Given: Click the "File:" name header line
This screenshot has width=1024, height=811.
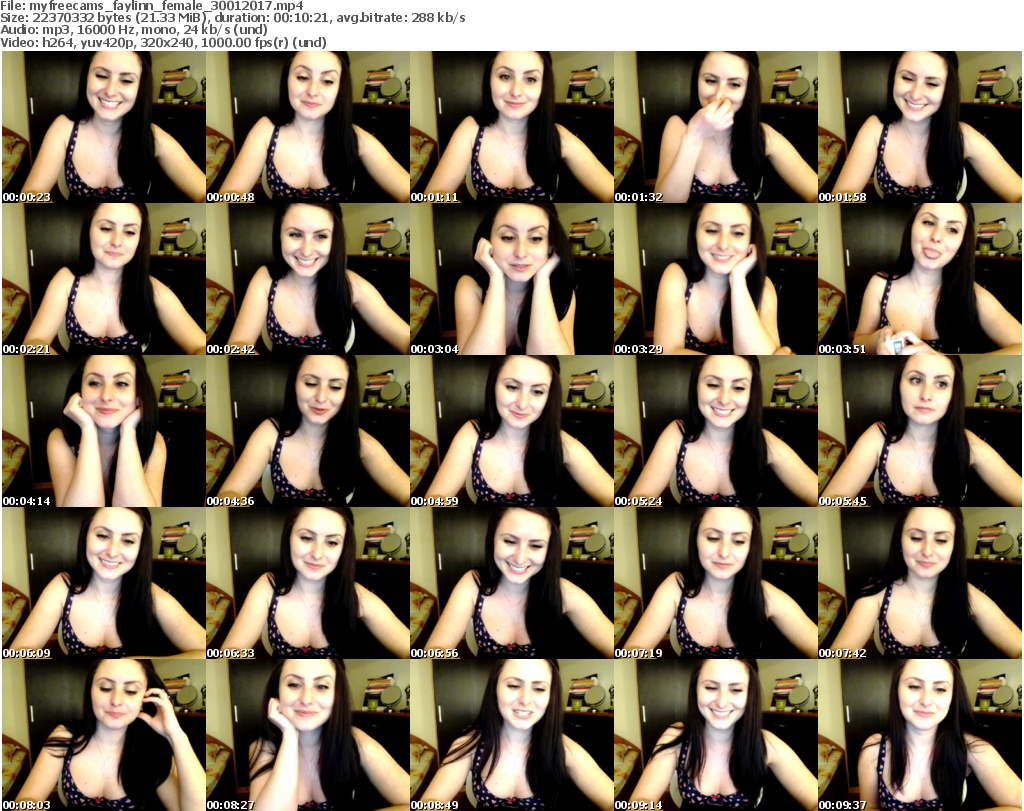Looking at the screenshot, I should point(152,6).
